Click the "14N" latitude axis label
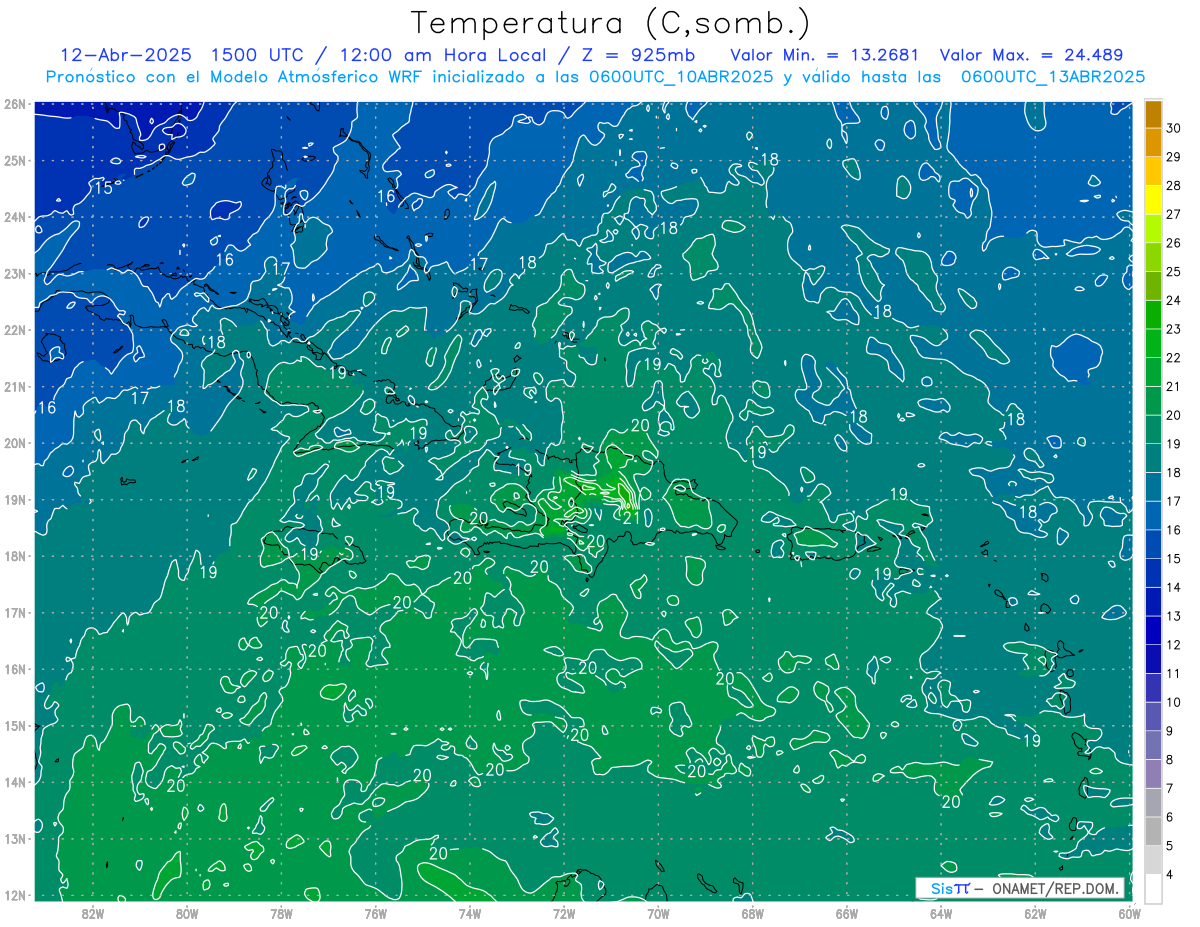Viewport: 1200px width, 927px height. [x=15, y=782]
